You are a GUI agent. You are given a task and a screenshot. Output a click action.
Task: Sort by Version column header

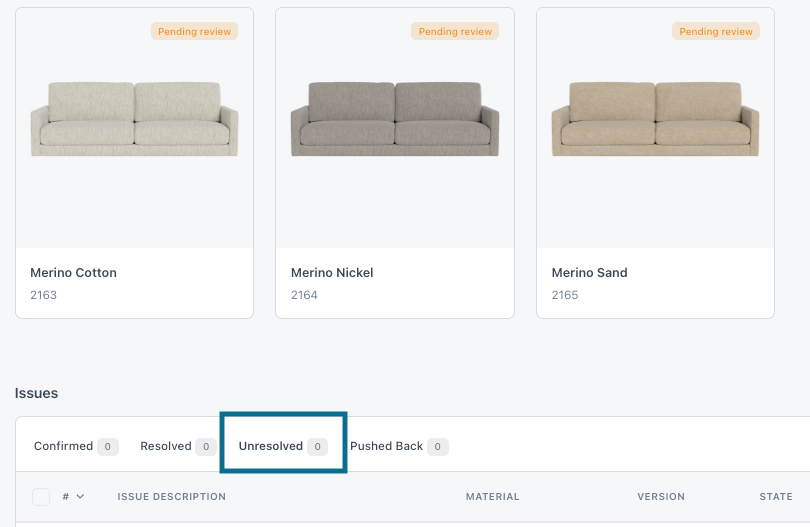click(661, 497)
